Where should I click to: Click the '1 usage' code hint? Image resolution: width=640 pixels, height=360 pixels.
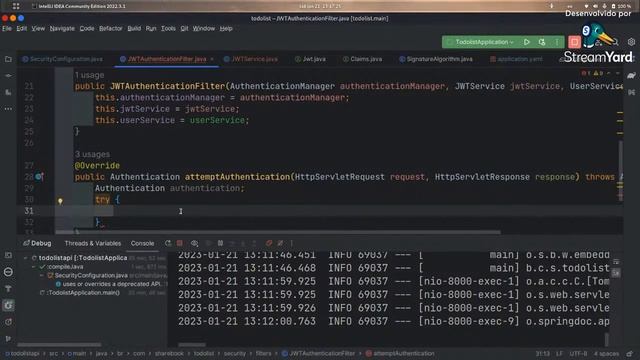[x=89, y=75]
